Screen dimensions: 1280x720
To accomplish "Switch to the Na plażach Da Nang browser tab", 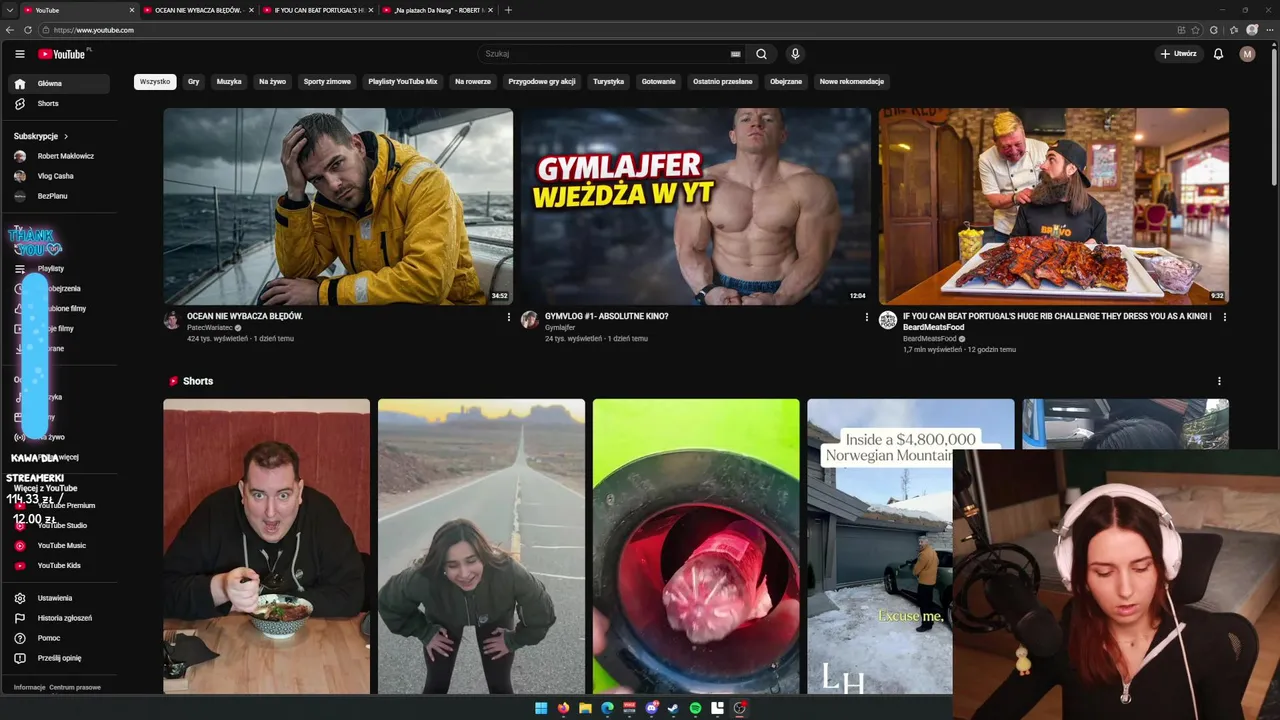I will click(x=438, y=10).
